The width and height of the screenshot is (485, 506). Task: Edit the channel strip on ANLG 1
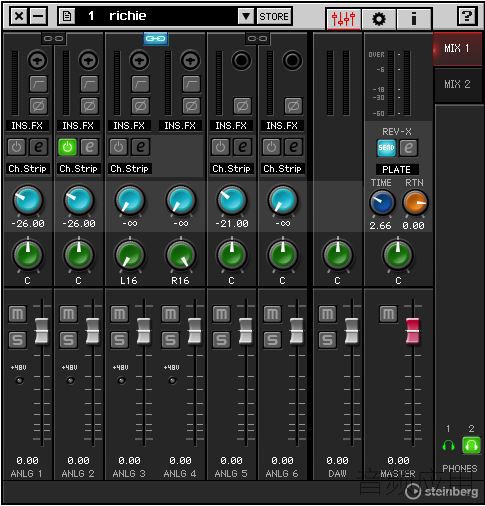(x=39, y=147)
